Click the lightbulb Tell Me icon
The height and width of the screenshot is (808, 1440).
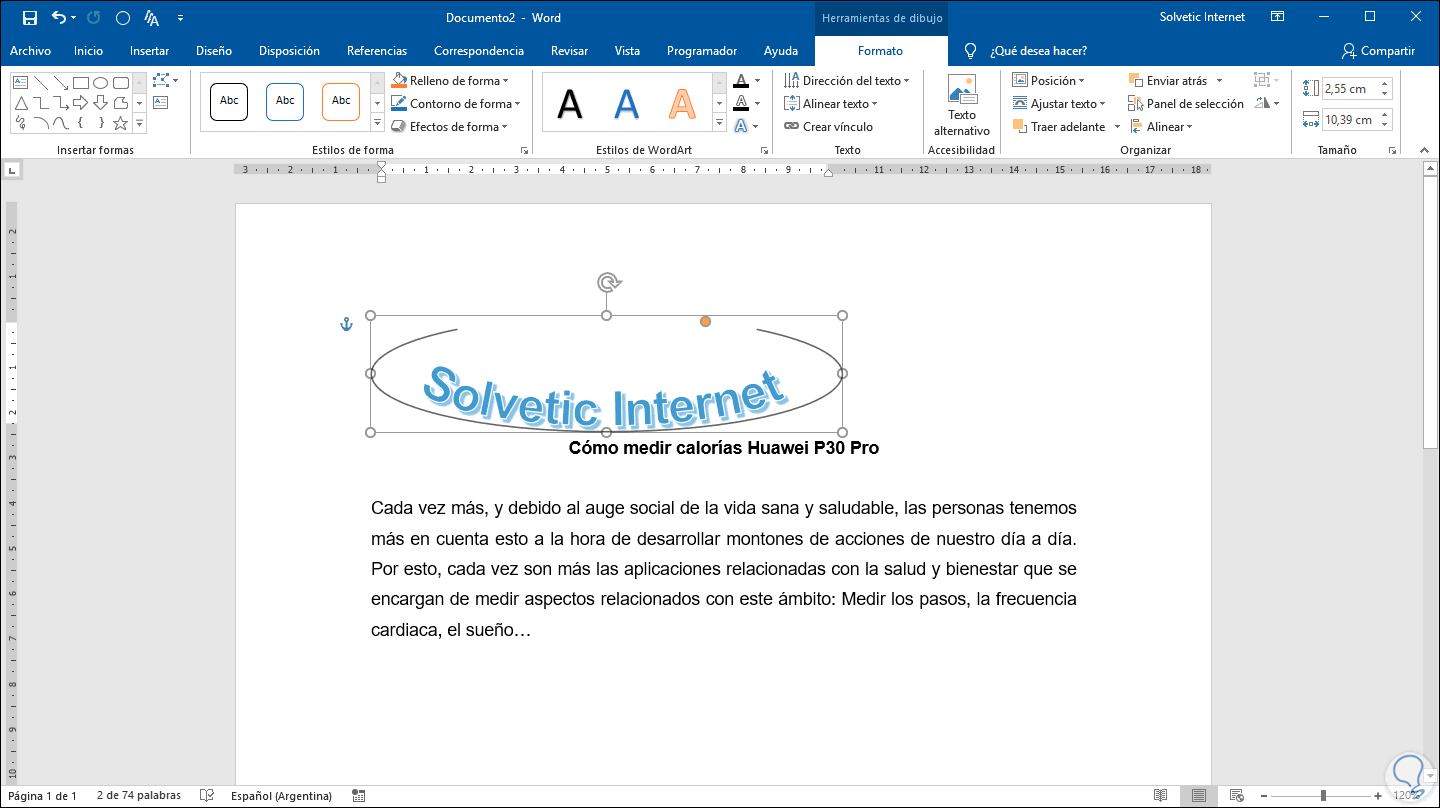point(969,51)
